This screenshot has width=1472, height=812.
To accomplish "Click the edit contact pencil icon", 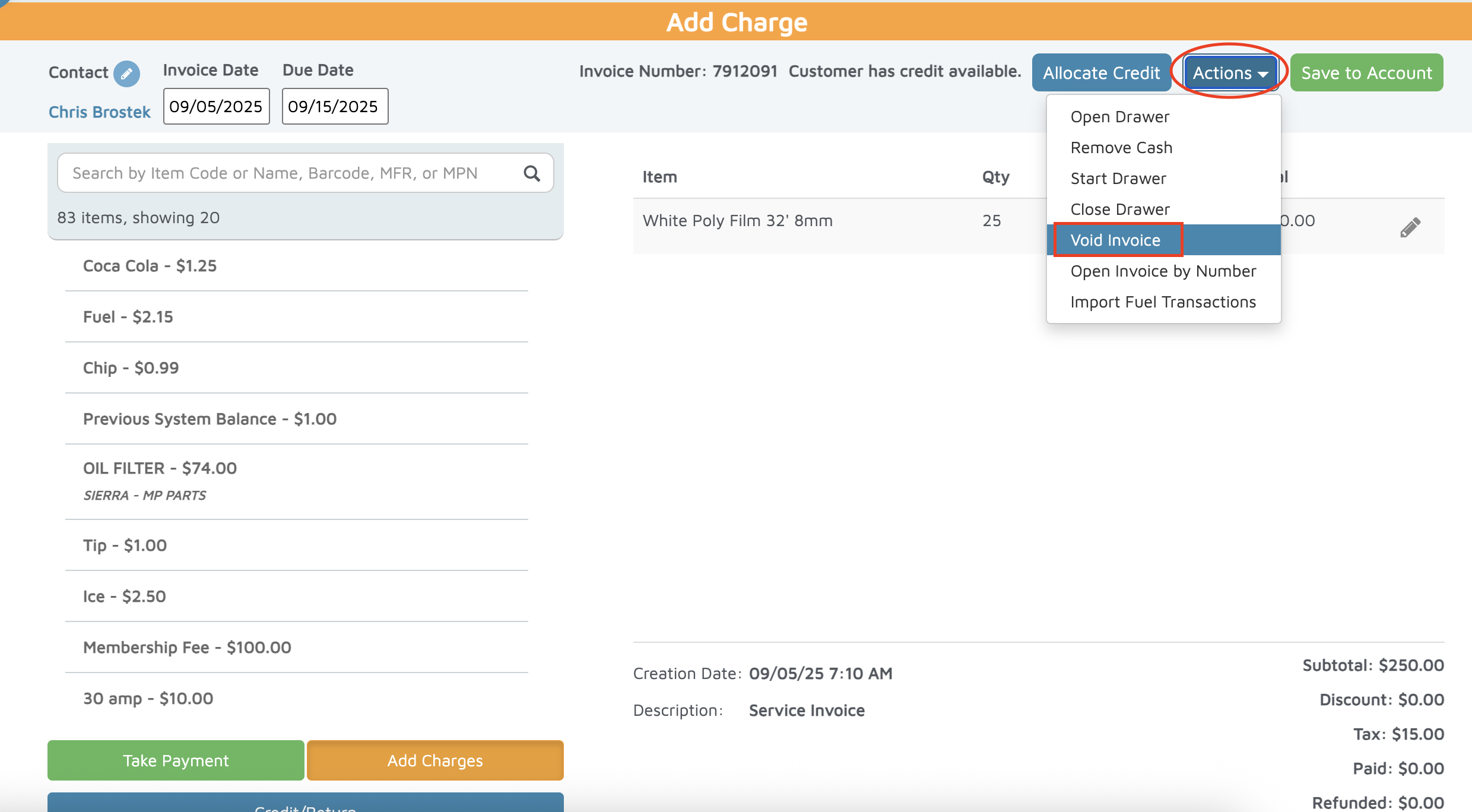I will point(126,74).
